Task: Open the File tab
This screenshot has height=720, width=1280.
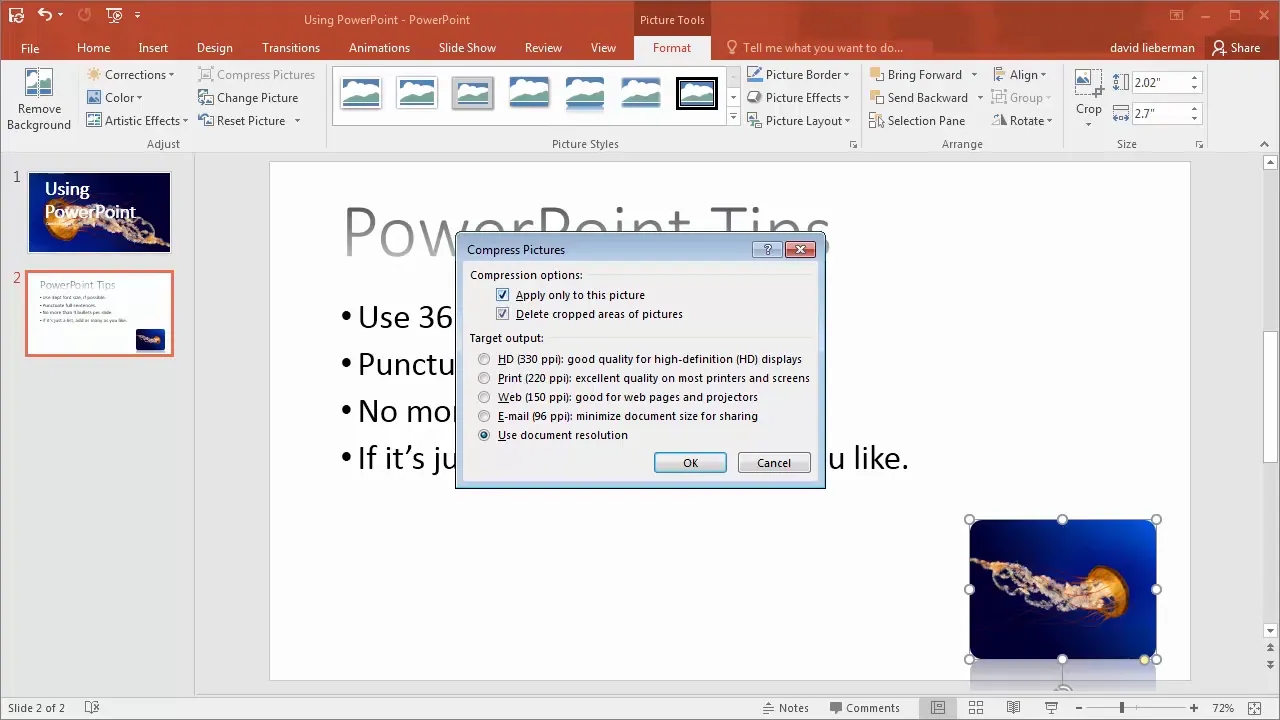Action: pyautogui.click(x=30, y=48)
